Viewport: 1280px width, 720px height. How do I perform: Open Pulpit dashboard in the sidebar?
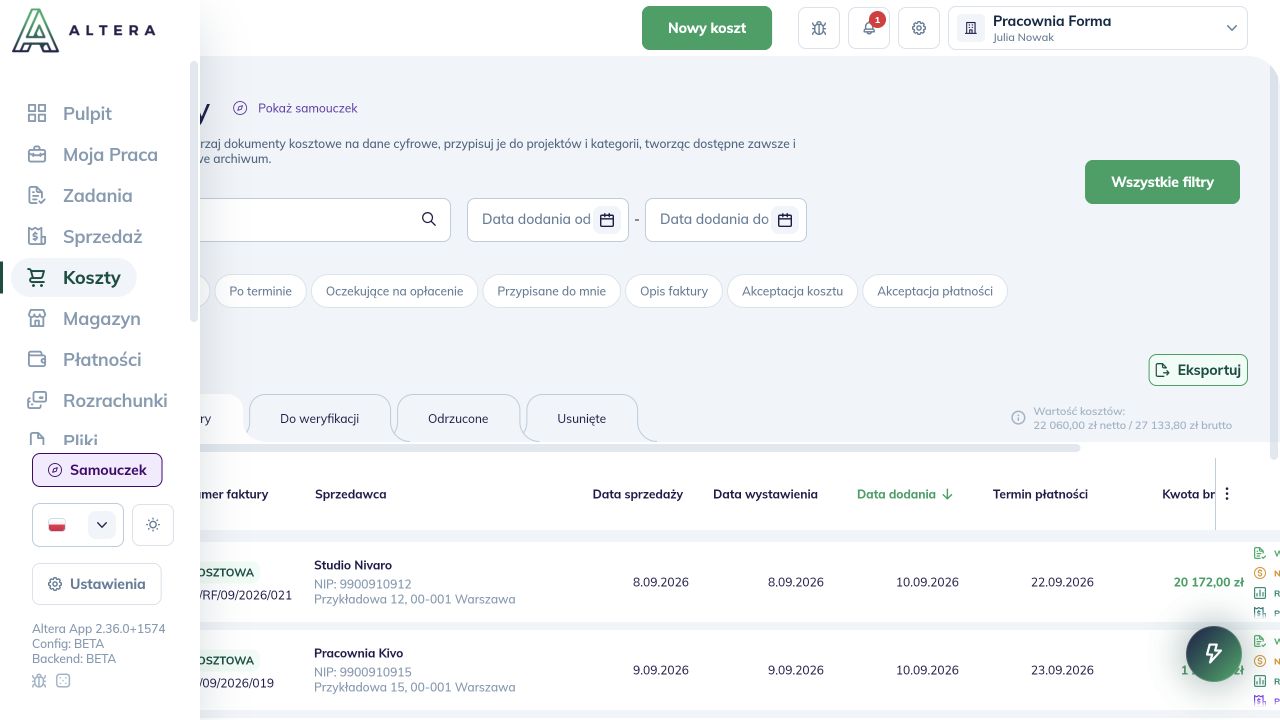(70, 113)
